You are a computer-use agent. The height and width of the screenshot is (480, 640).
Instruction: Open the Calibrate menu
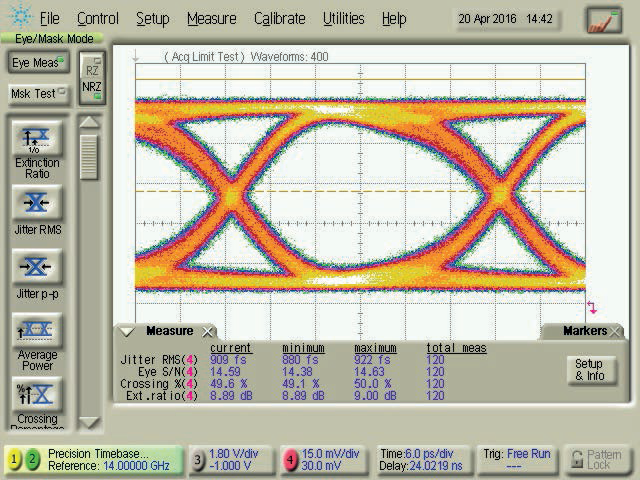(279, 19)
